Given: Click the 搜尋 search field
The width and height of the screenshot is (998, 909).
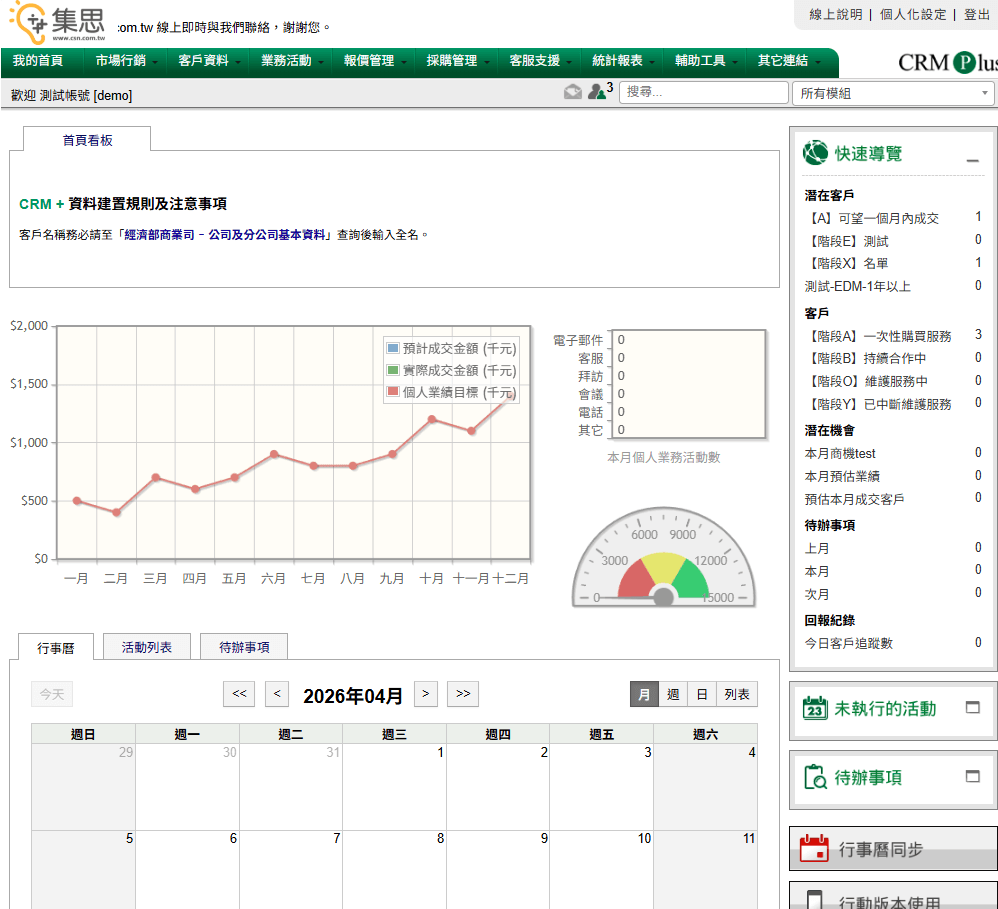Looking at the screenshot, I should [704, 93].
